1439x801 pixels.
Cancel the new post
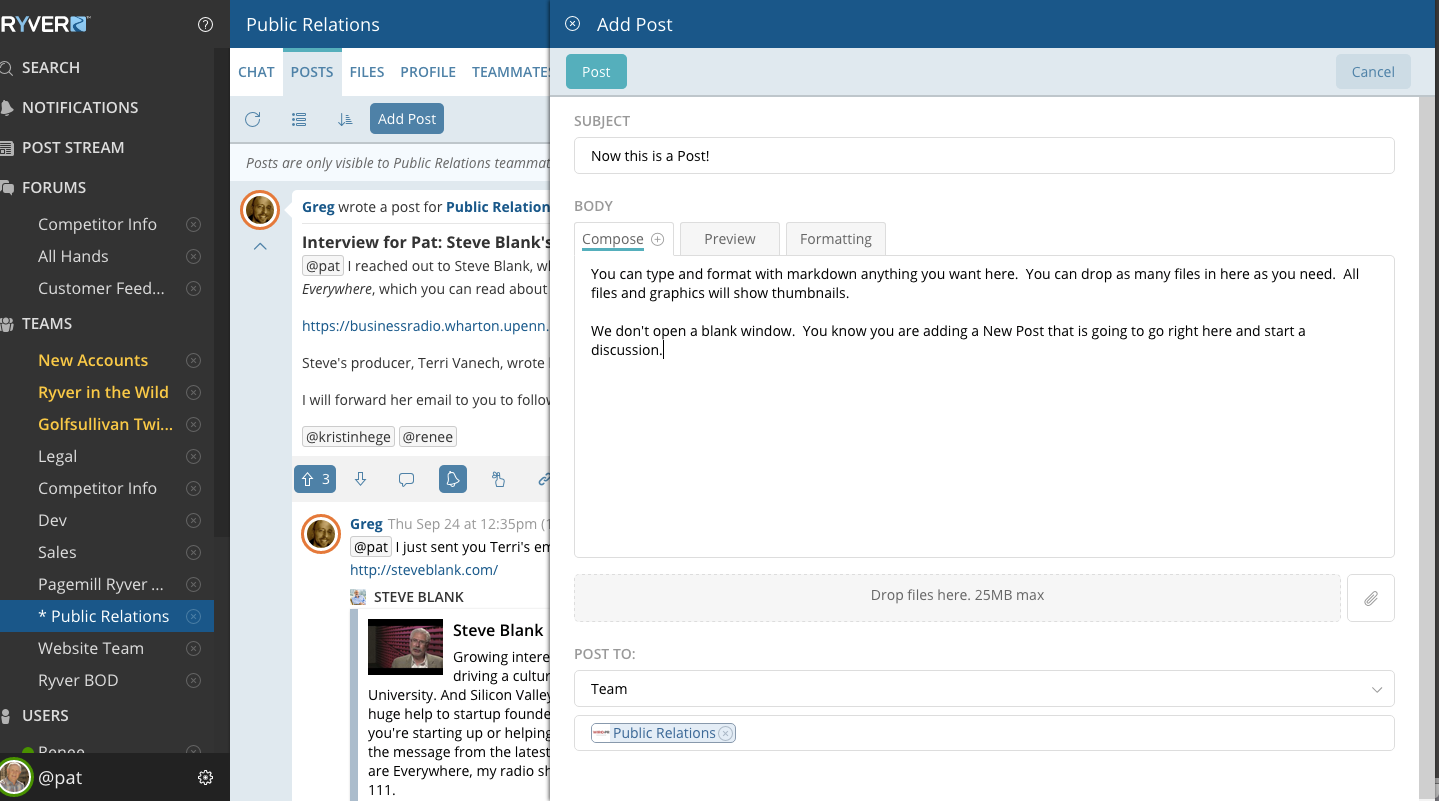(x=1373, y=72)
